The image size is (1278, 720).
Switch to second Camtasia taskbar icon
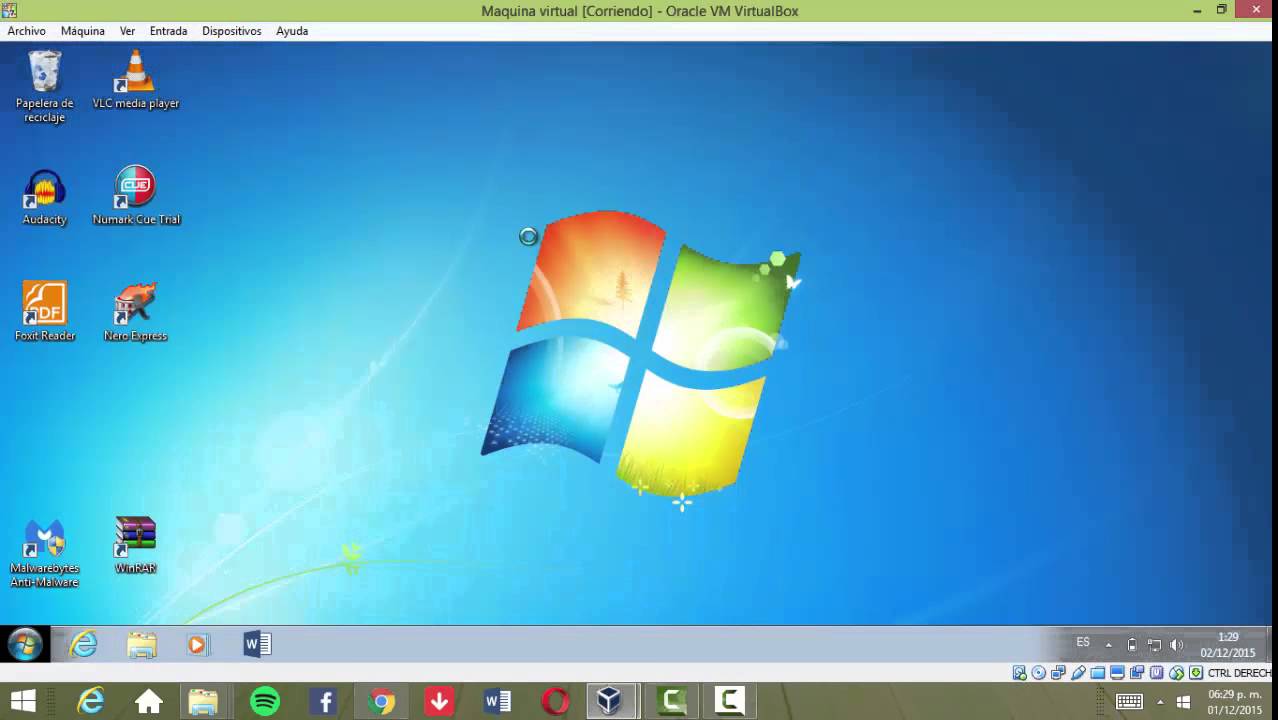pyautogui.click(x=729, y=702)
